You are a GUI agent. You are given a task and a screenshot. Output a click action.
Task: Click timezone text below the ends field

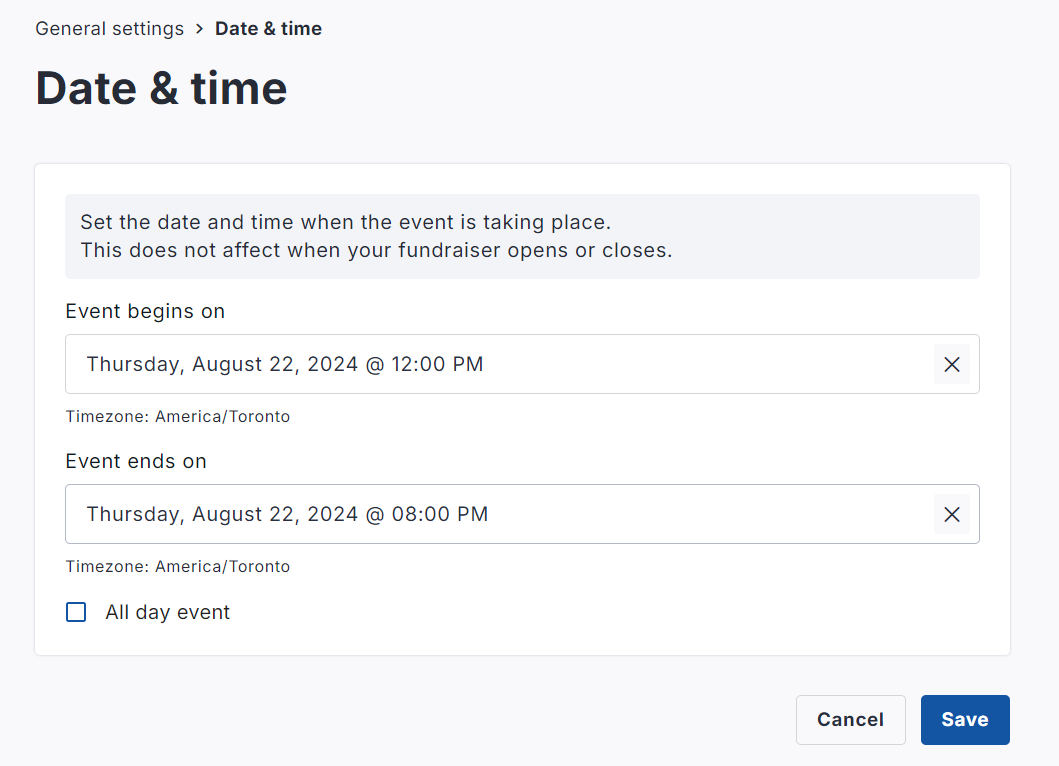(x=178, y=566)
